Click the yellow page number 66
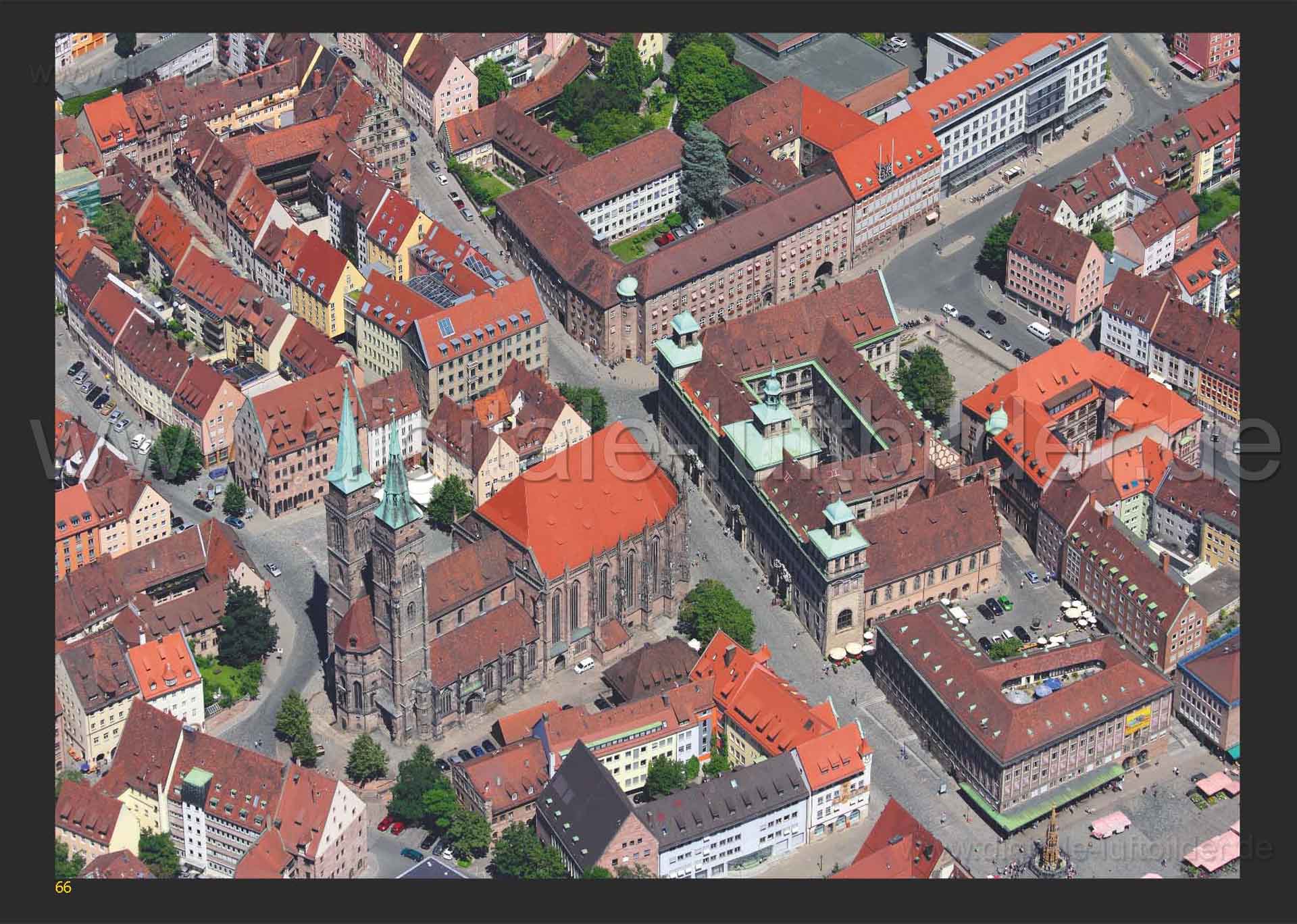The image size is (1297, 924). click(63, 888)
